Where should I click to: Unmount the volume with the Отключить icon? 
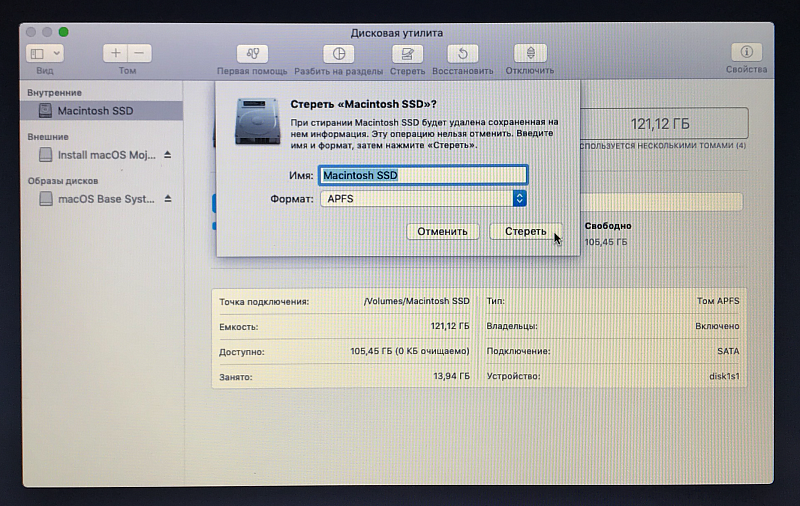[530, 53]
